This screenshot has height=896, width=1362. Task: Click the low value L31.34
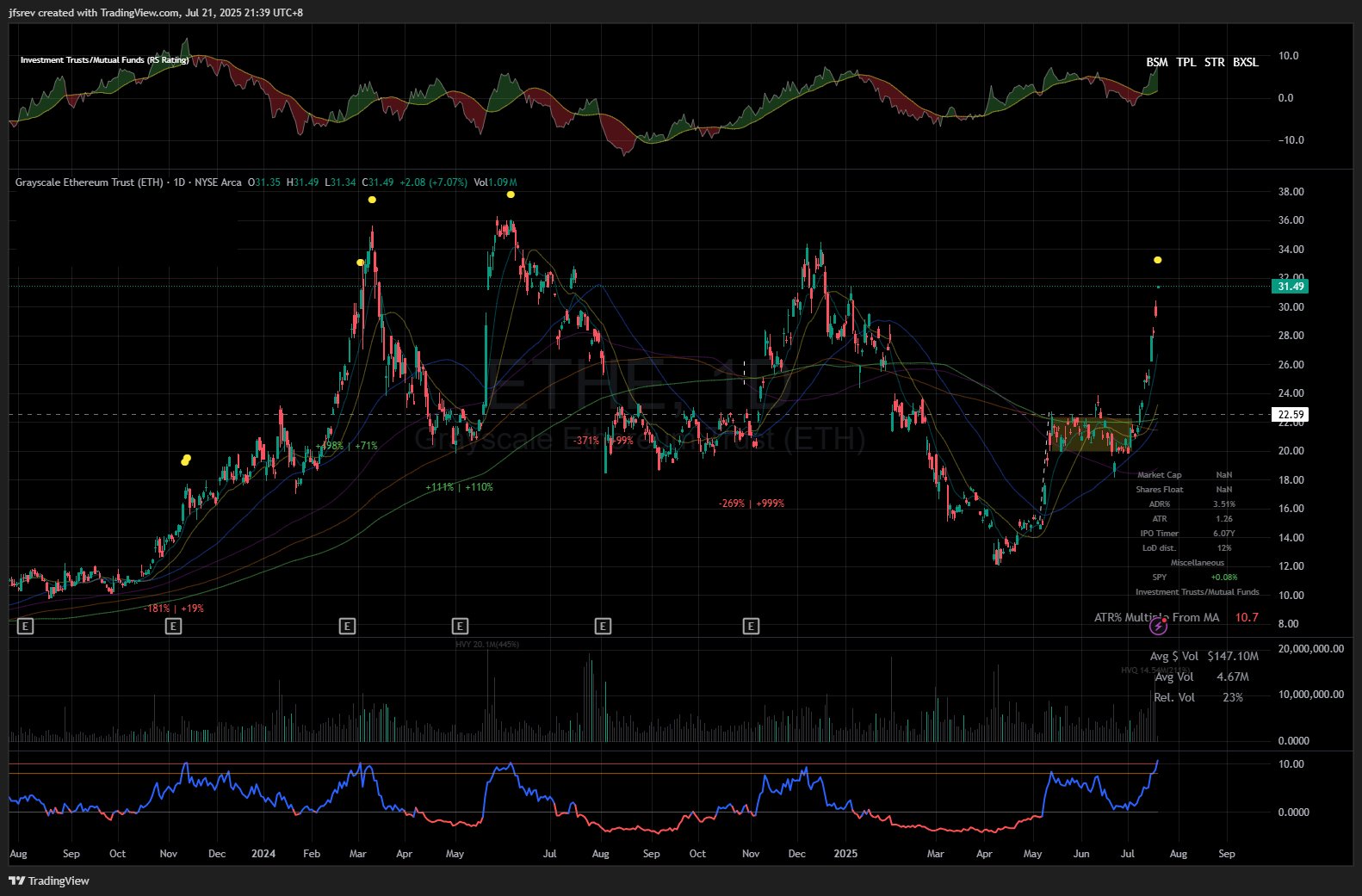coord(340,182)
